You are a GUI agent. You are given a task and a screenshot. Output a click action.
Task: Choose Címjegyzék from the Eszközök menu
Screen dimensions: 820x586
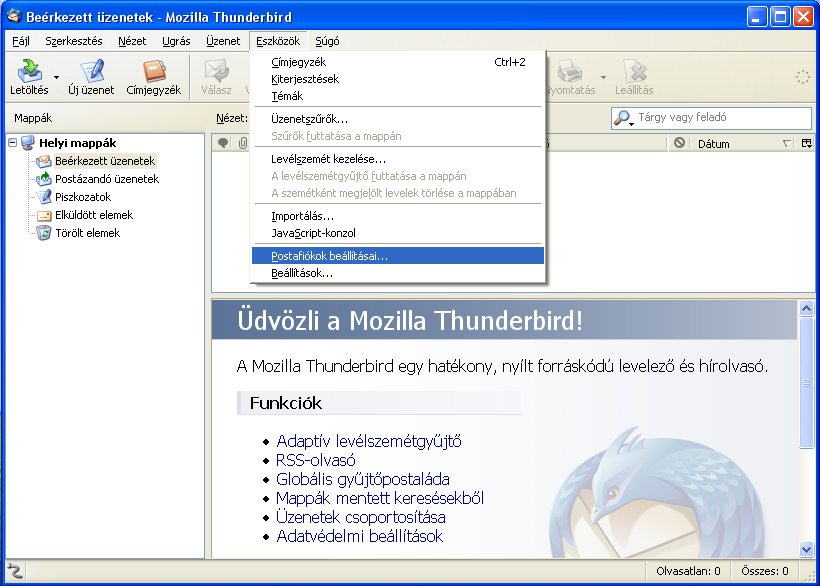coord(398,62)
